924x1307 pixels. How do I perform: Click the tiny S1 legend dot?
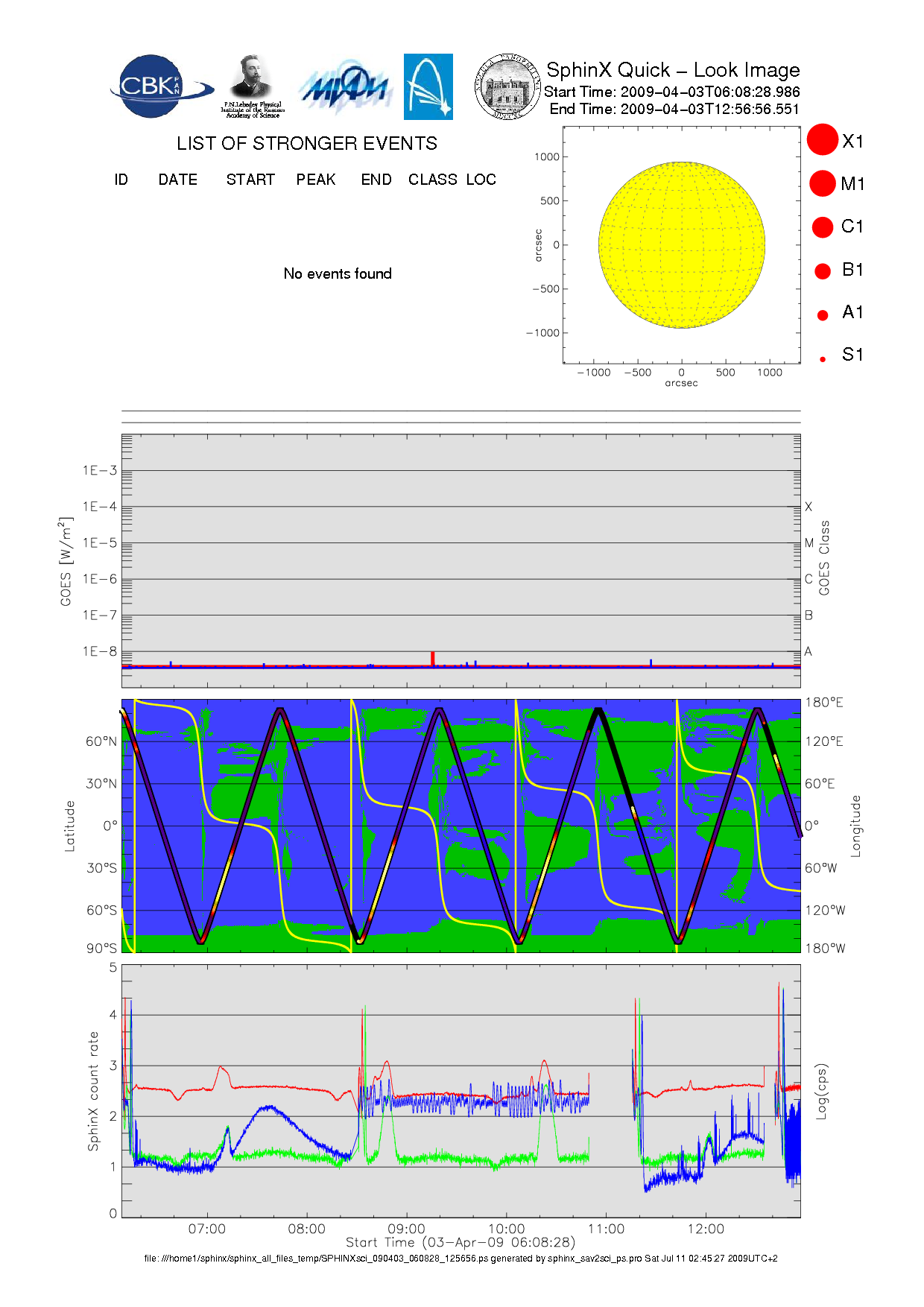click(823, 359)
